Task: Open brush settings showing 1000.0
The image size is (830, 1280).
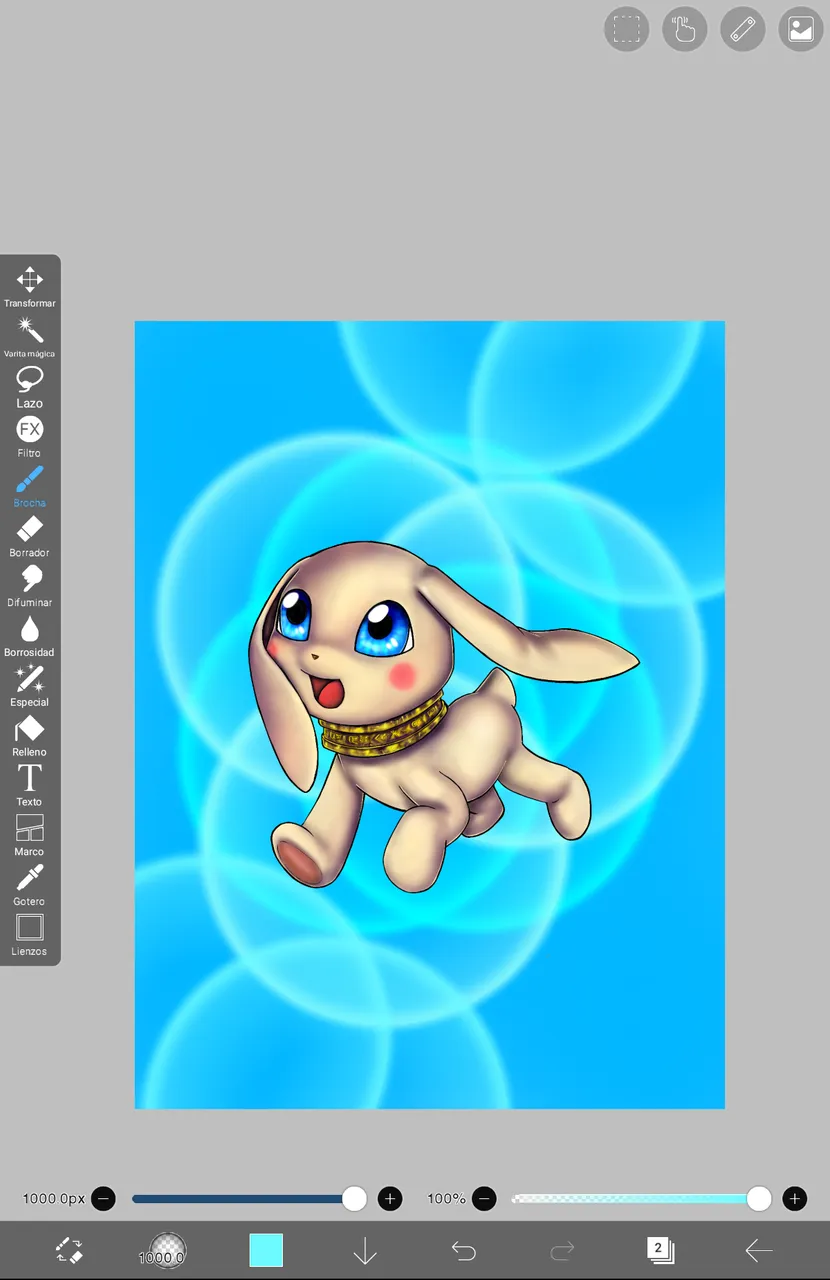Action: tap(162, 1250)
